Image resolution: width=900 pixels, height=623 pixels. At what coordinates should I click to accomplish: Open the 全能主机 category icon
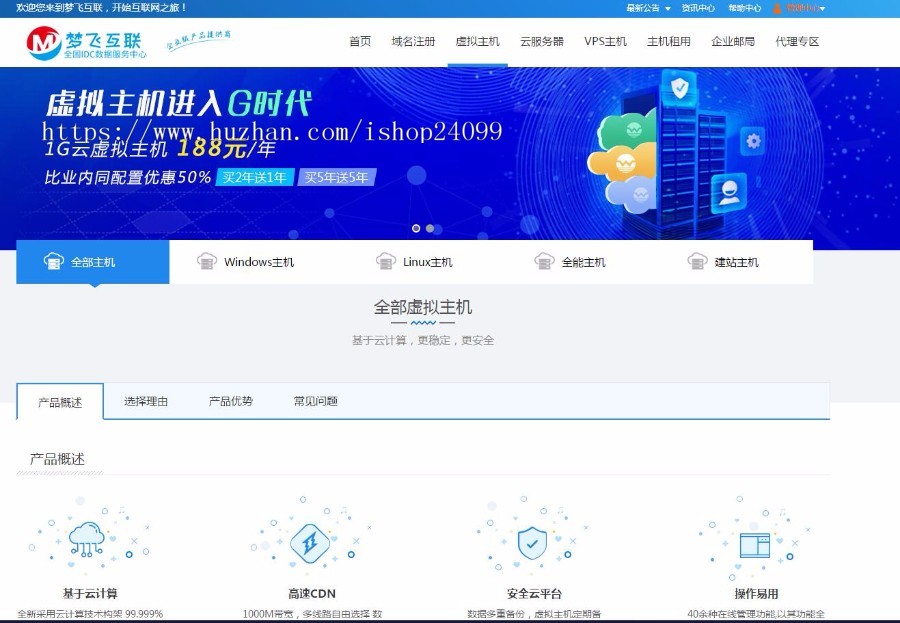click(545, 260)
